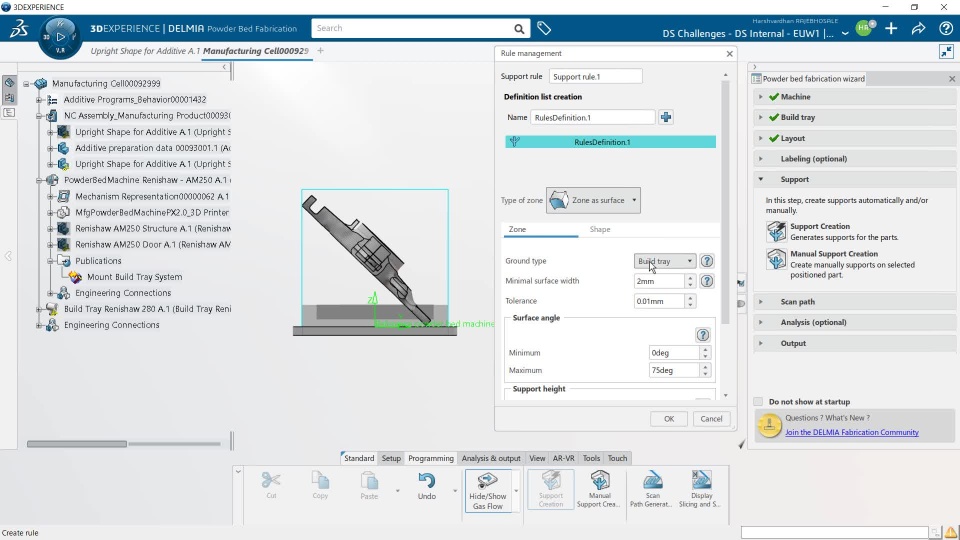Click the Support rule name field
The width and height of the screenshot is (960, 540).
click(x=595, y=77)
